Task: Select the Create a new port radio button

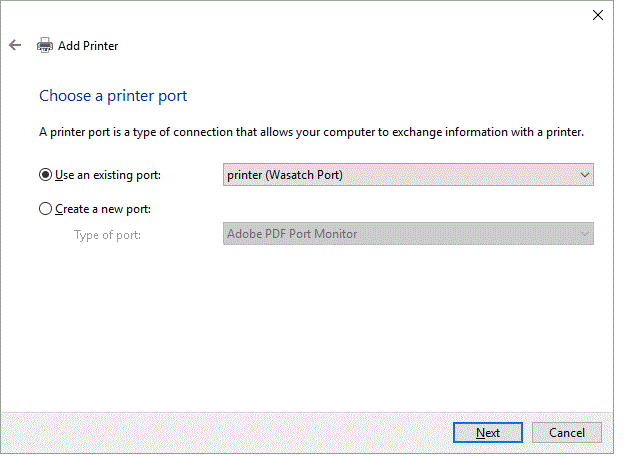Action: click(x=45, y=209)
